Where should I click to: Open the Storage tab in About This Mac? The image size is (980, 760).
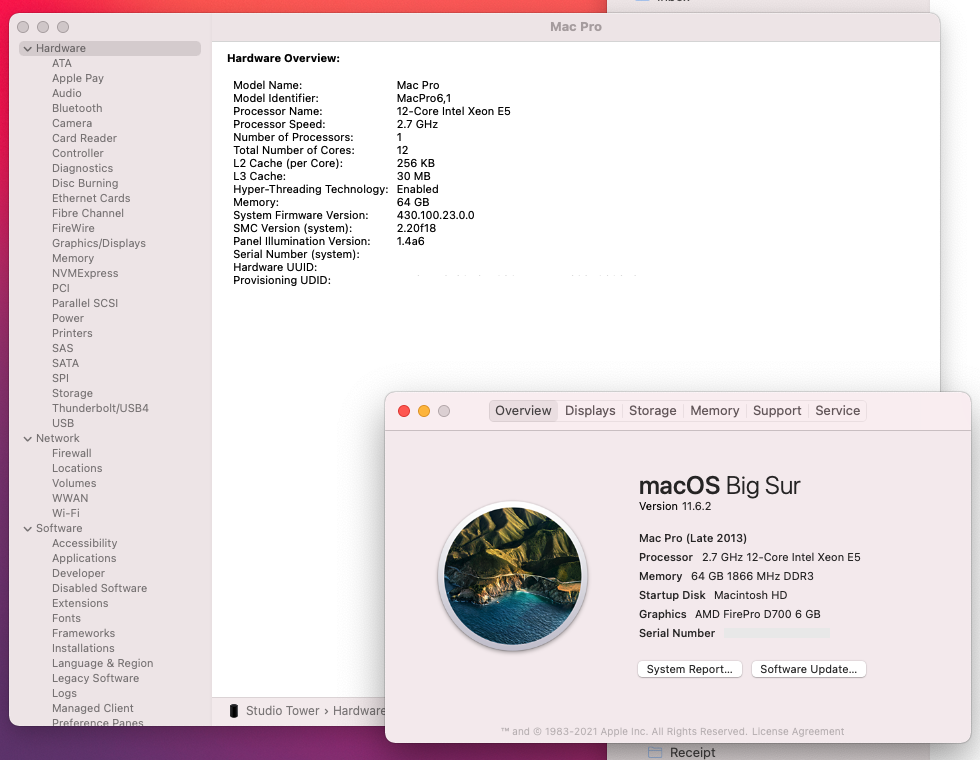[652, 411]
